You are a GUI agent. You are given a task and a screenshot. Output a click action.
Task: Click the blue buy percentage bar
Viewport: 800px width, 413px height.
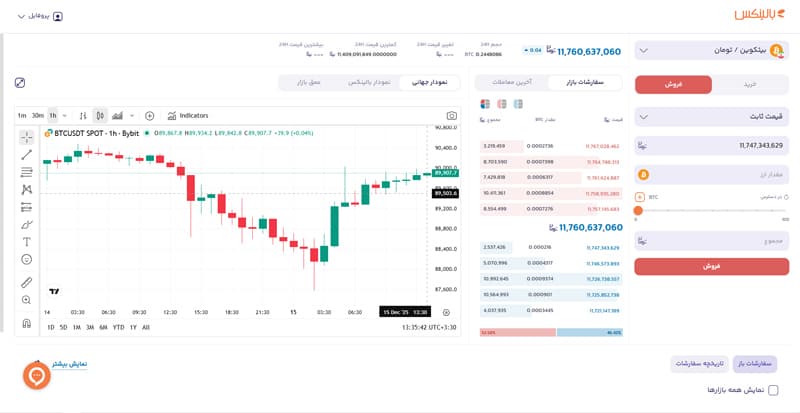tap(590, 332)
